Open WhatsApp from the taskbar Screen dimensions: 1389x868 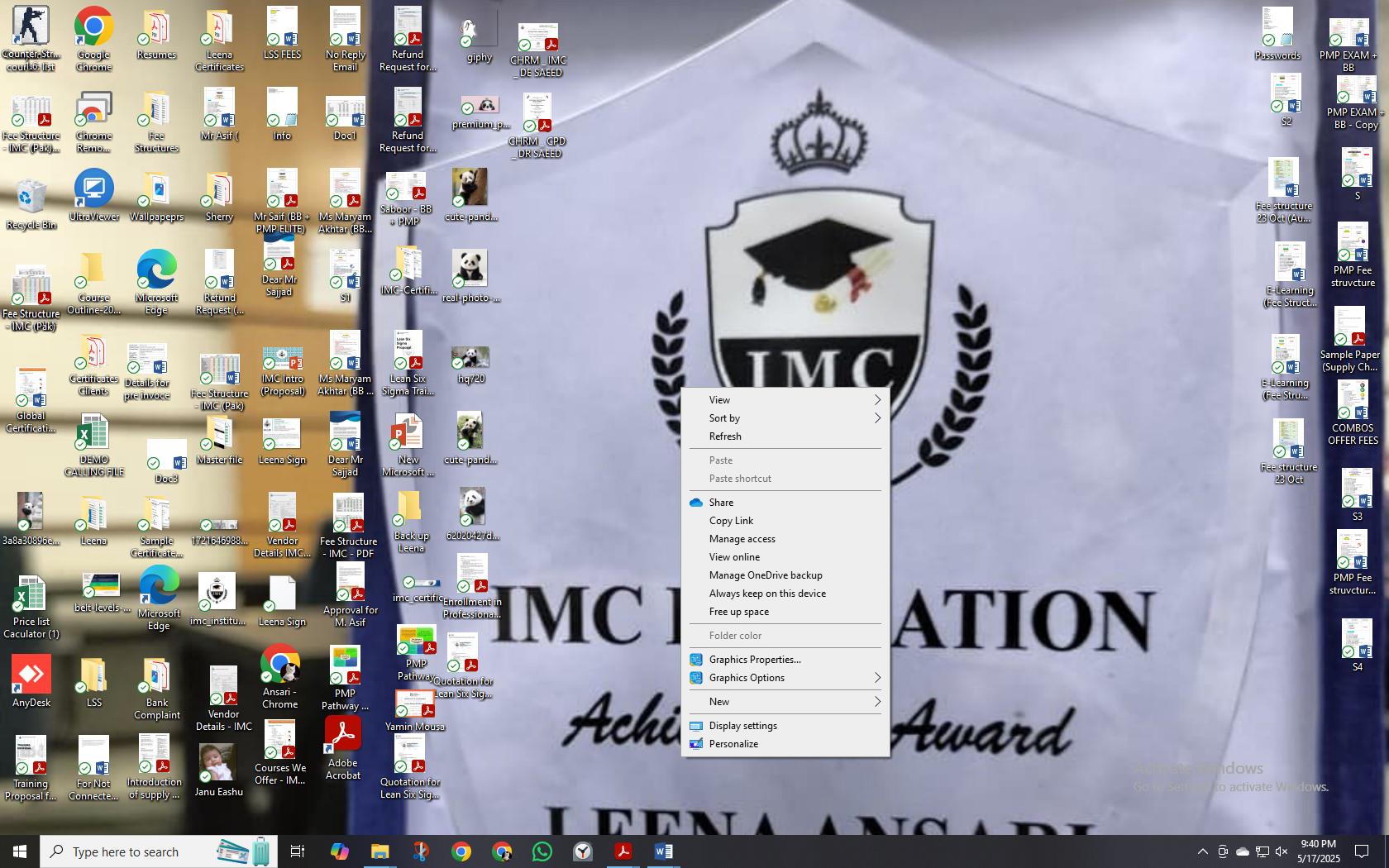[542, 851]
